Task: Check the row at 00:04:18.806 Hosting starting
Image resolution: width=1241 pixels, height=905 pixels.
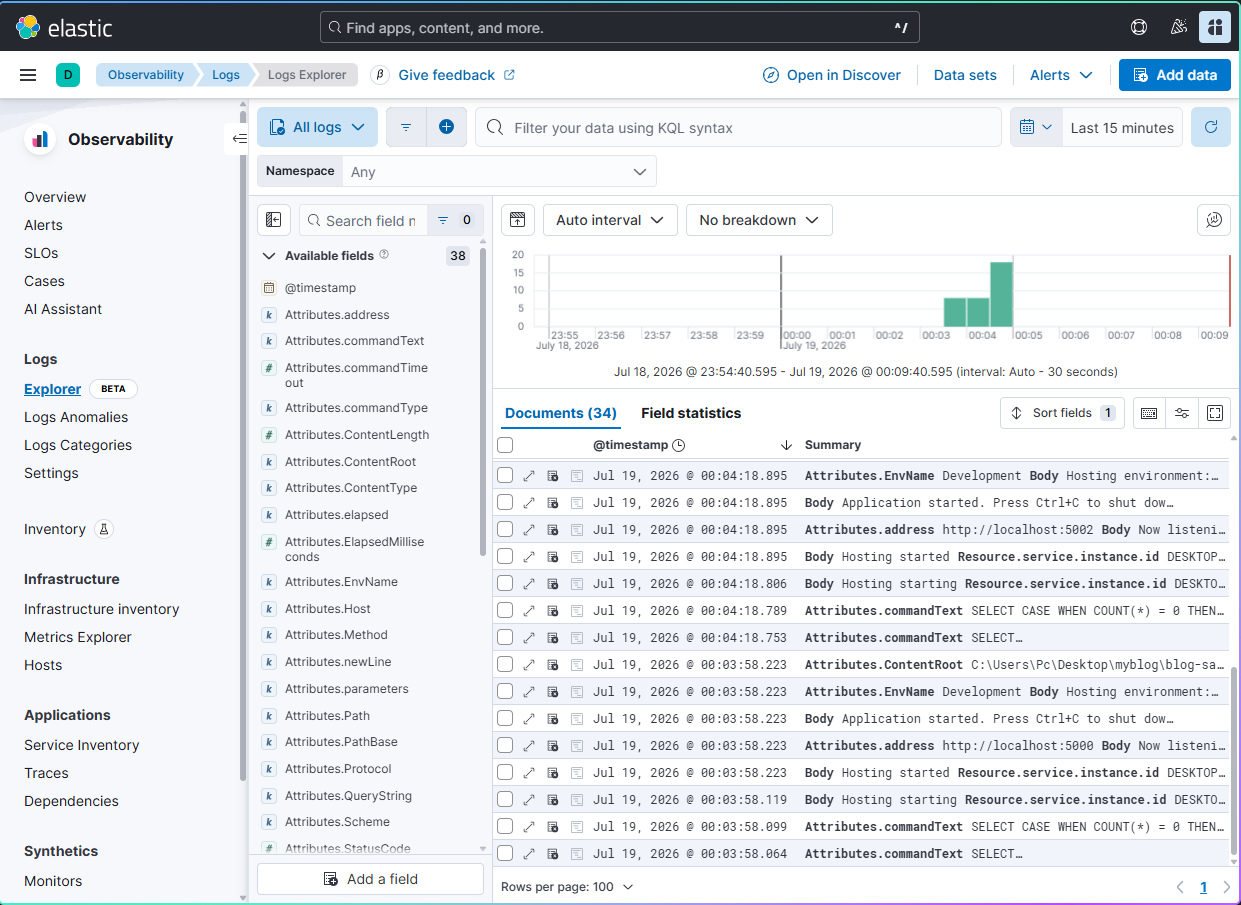Action: (x=505, y=583)
